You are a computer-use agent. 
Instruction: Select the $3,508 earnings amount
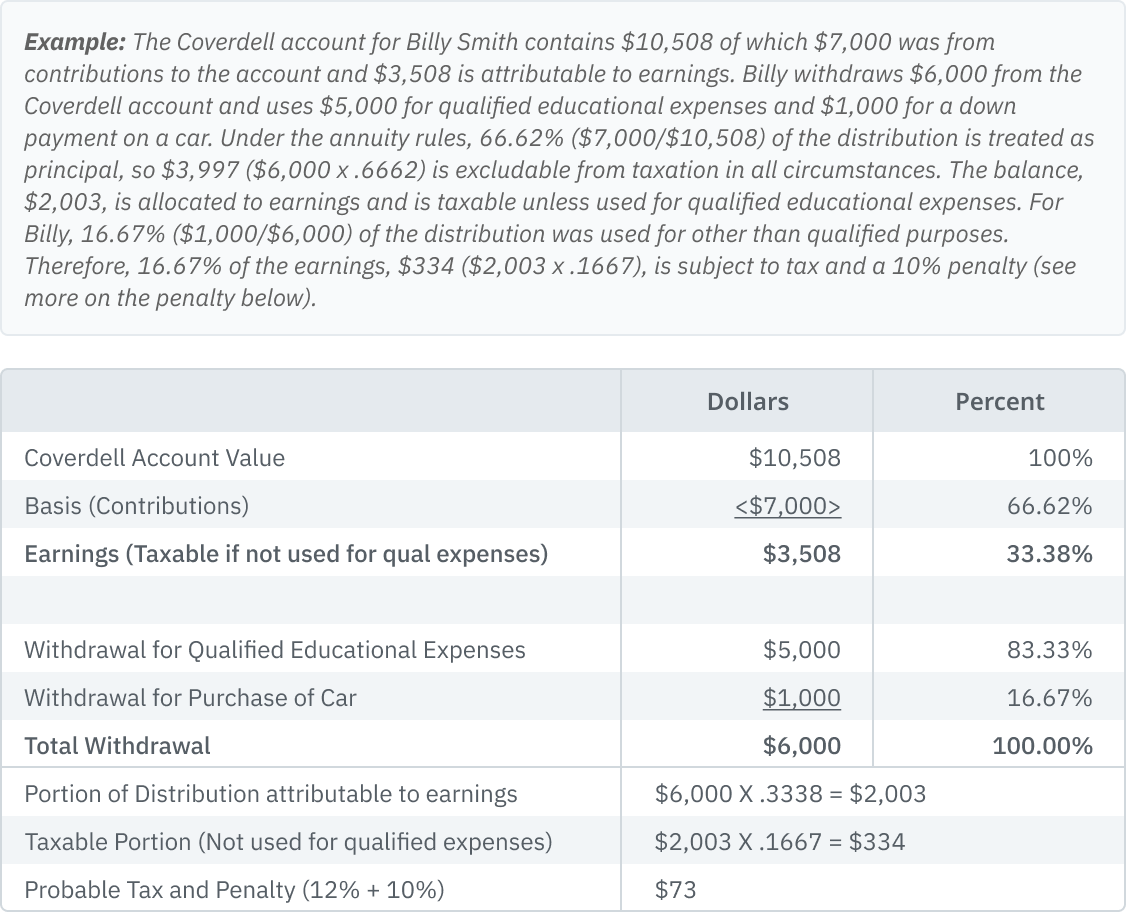point(801,554)
